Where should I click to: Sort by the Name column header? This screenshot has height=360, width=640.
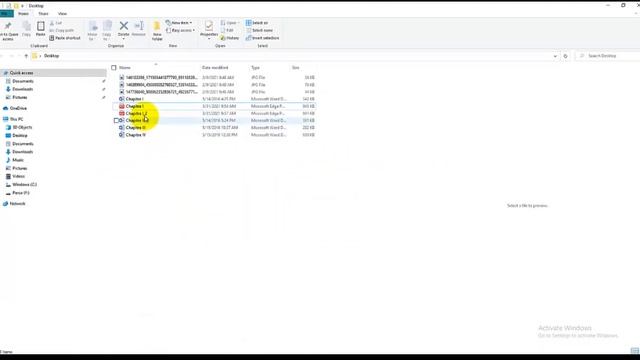125,68
